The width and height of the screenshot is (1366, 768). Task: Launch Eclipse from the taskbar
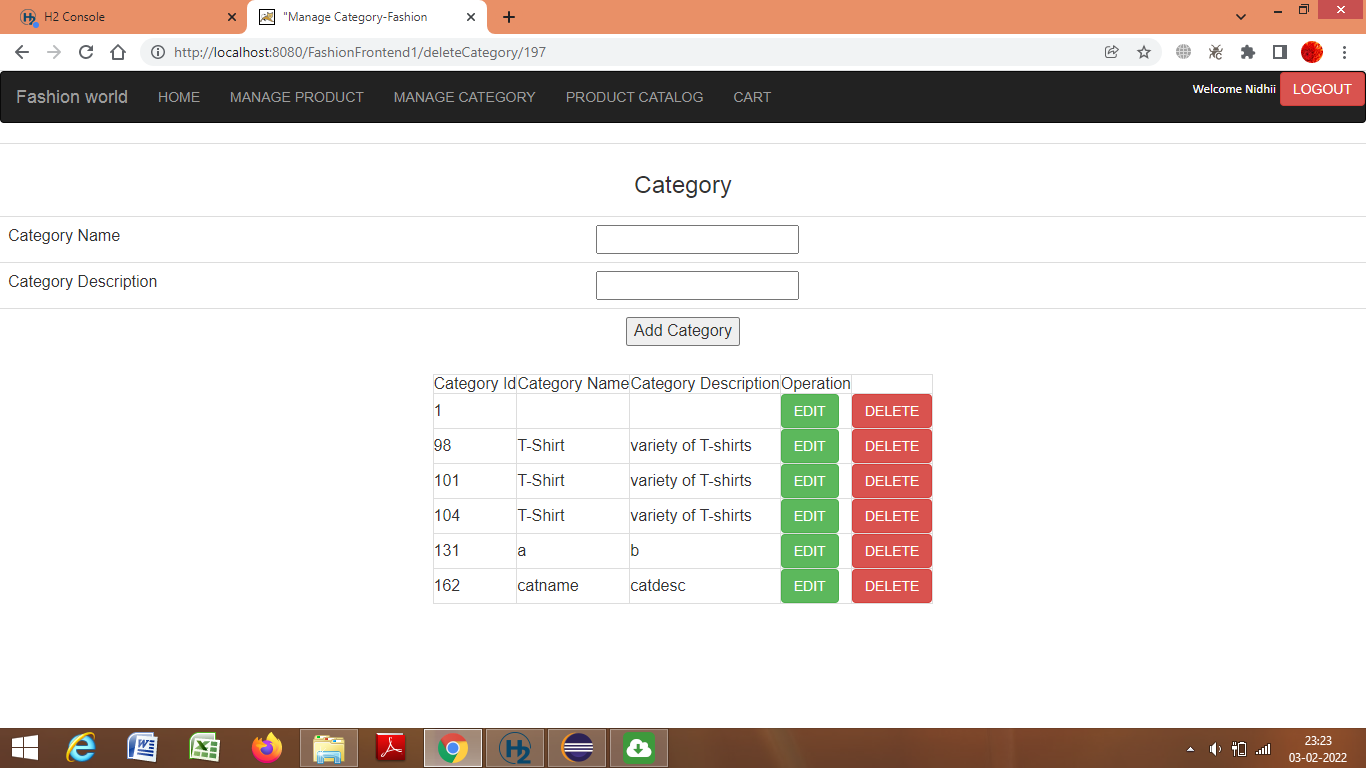pos(576,747)
